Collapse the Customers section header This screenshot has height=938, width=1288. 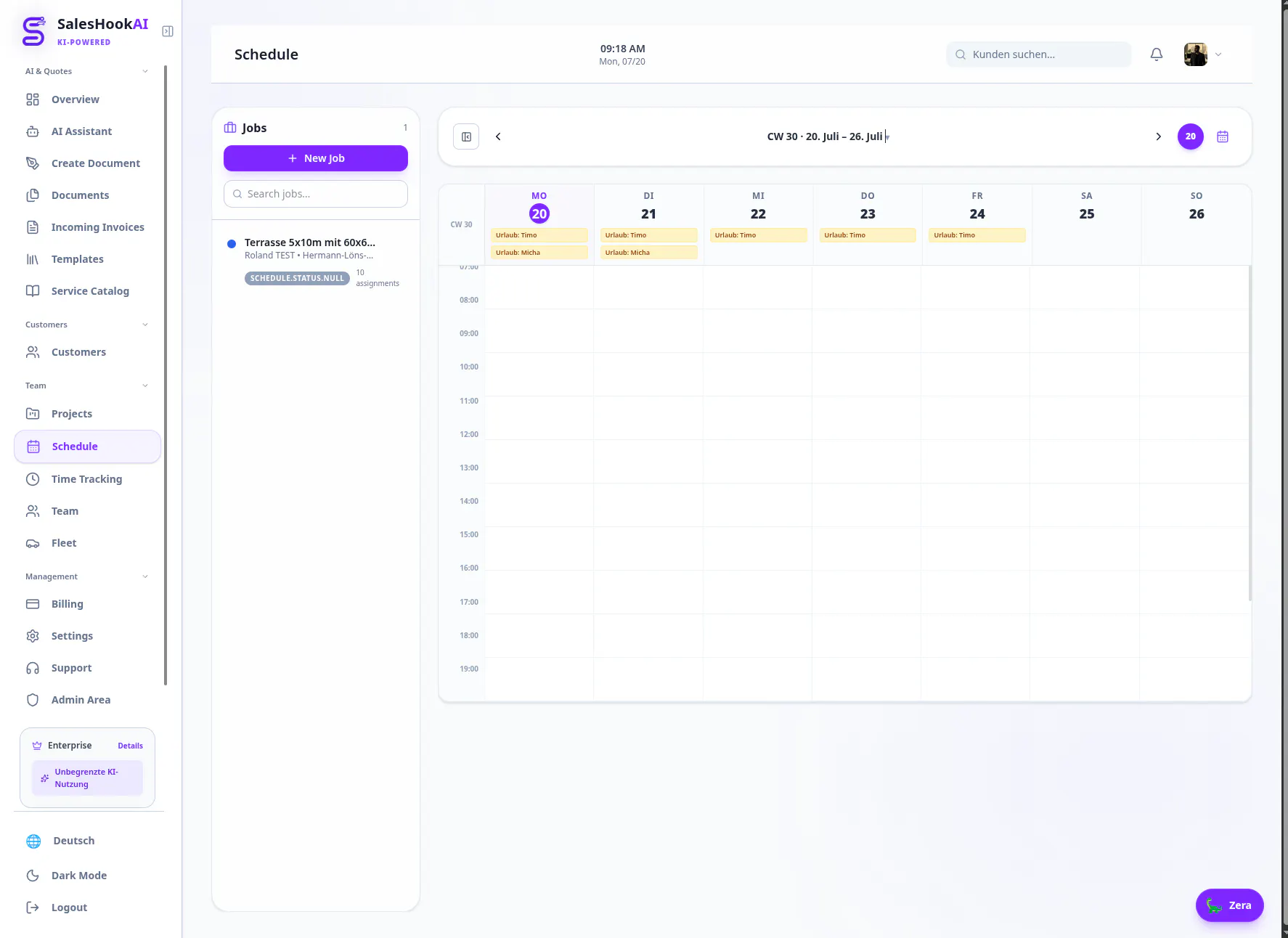pyautogui.click(x=87, y=325)
